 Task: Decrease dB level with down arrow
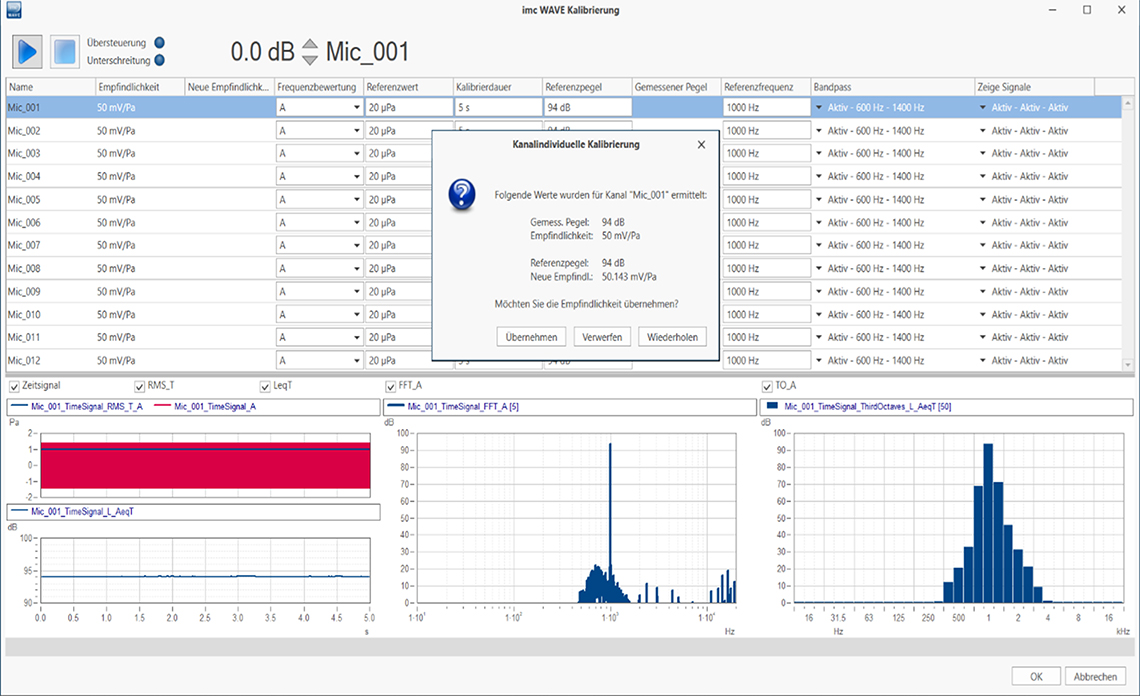310,60
